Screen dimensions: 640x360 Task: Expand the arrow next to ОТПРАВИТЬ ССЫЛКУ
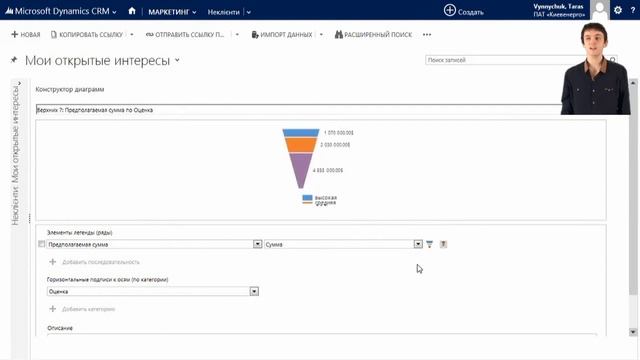237,35
